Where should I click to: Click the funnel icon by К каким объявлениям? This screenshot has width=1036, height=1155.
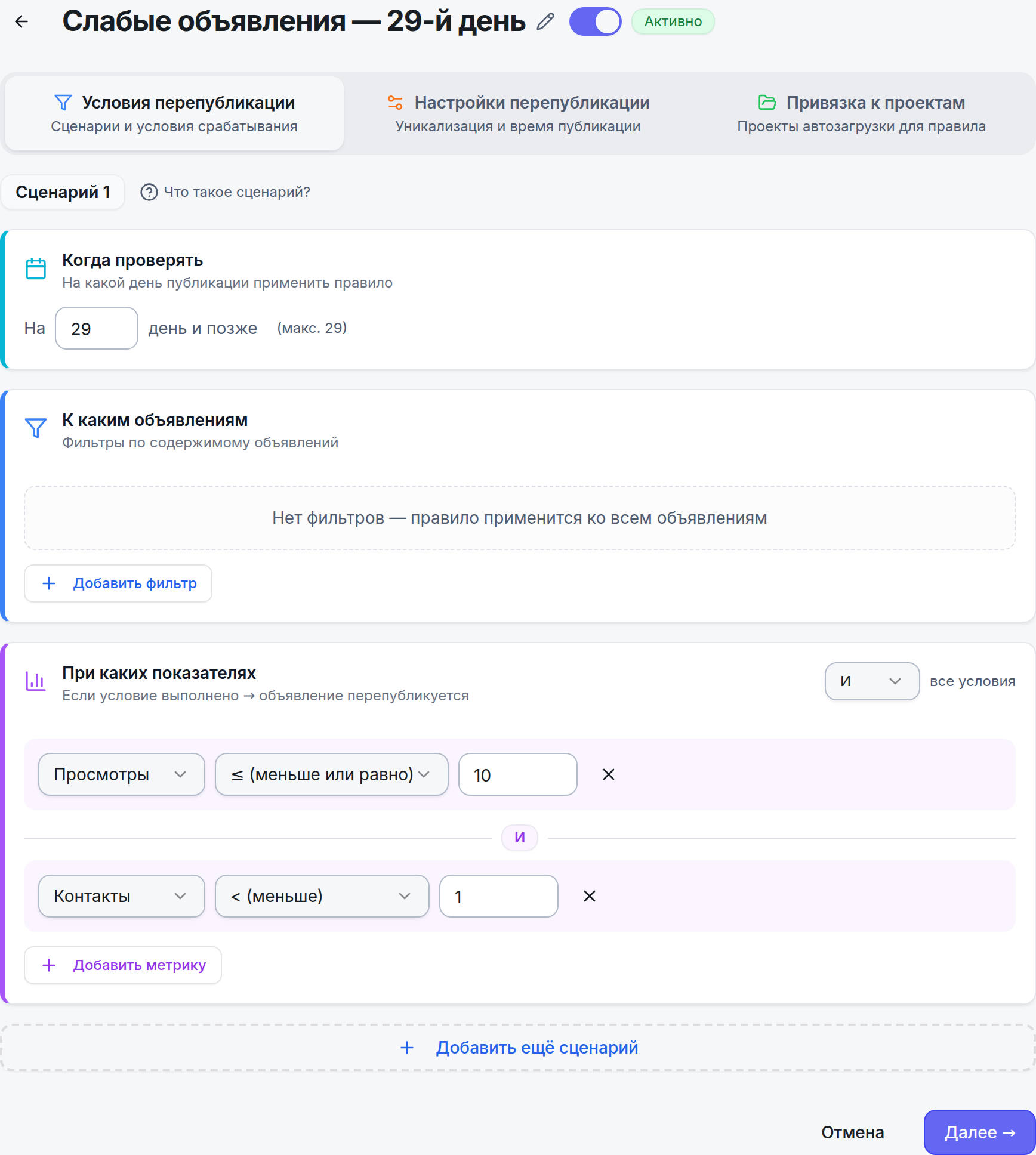(x=36, y=428)
